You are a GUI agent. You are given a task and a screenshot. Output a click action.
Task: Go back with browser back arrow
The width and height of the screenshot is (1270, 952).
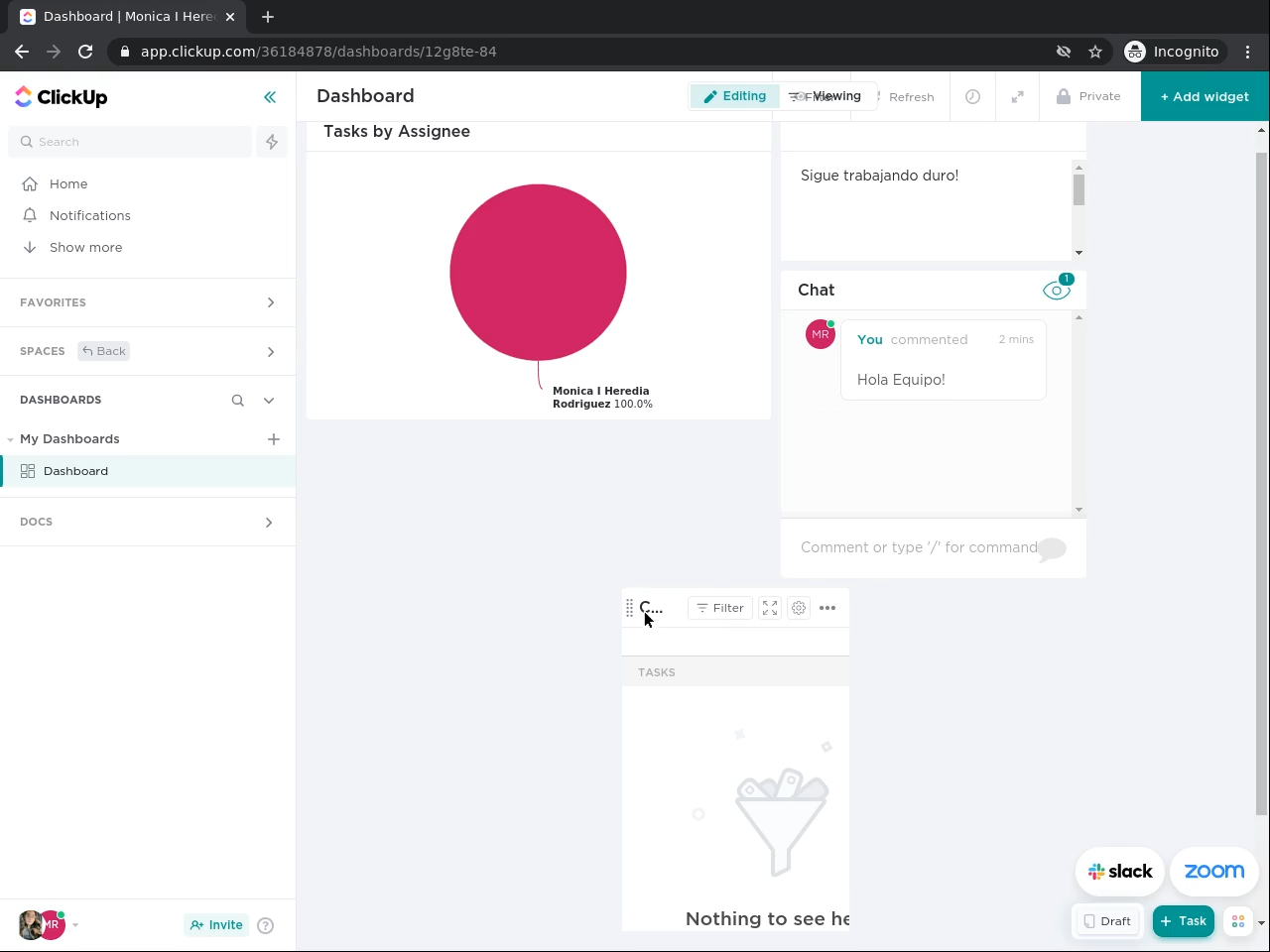coord(22,52)
